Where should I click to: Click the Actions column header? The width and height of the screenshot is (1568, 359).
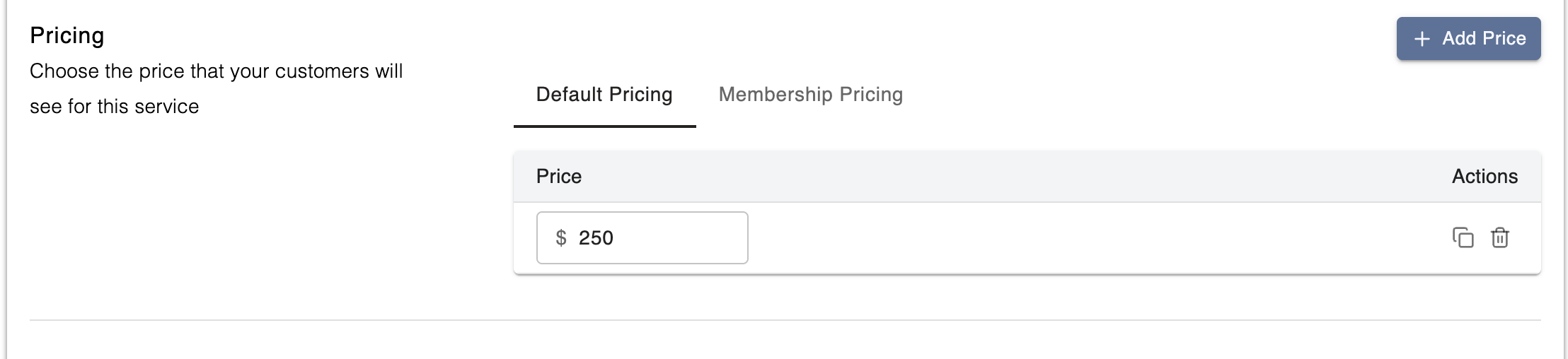pyautogui.click(x=1485, y=177)
